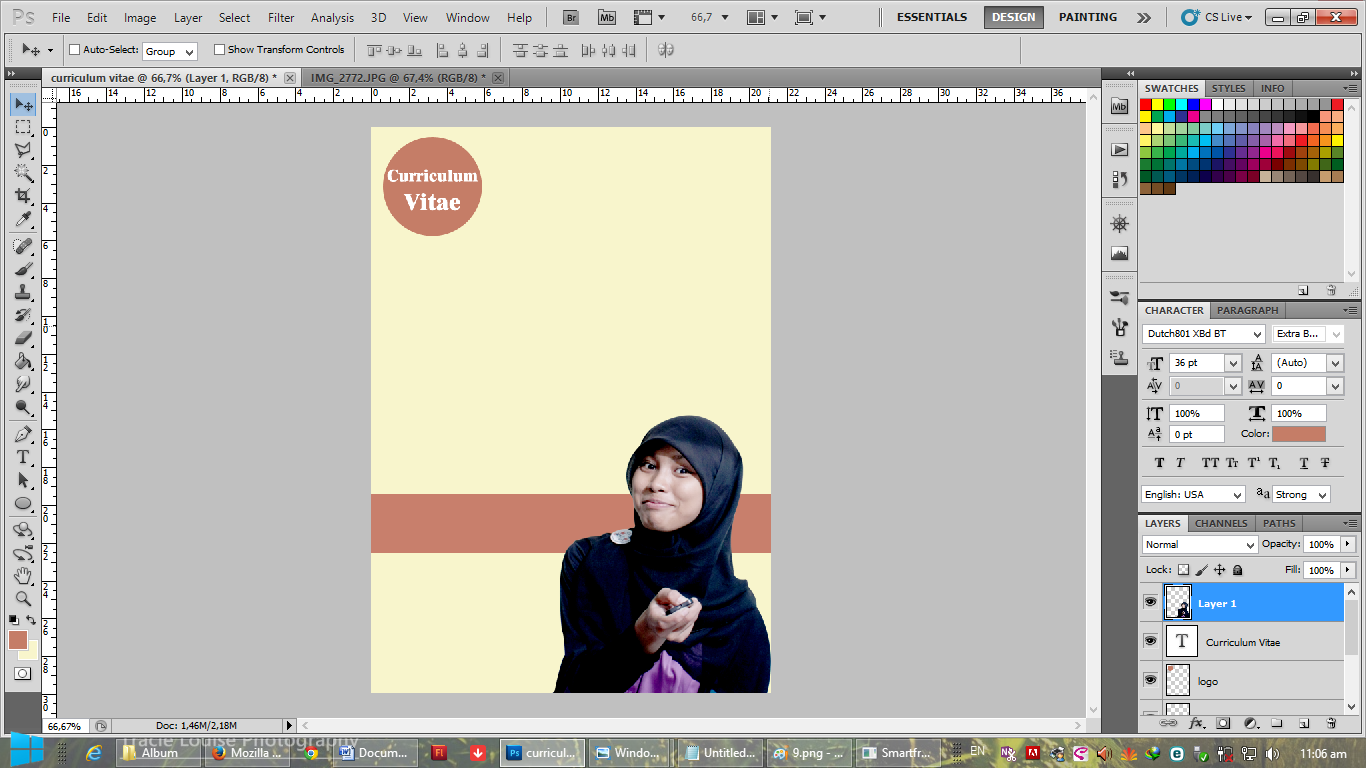Image resolution: width=1366 pixels, height=768 pixels.
Task: Click the CS Live button
Action: [x=1216, y=17]
